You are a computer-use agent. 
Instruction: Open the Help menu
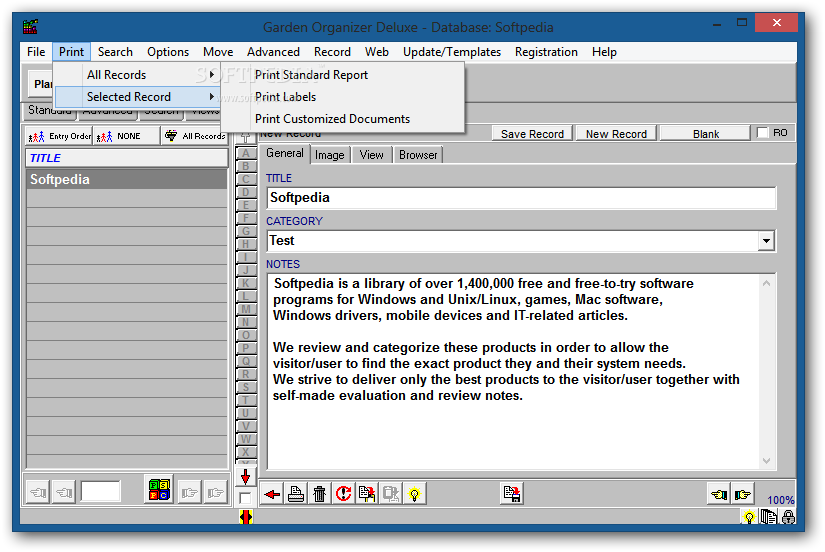(604, 52)
